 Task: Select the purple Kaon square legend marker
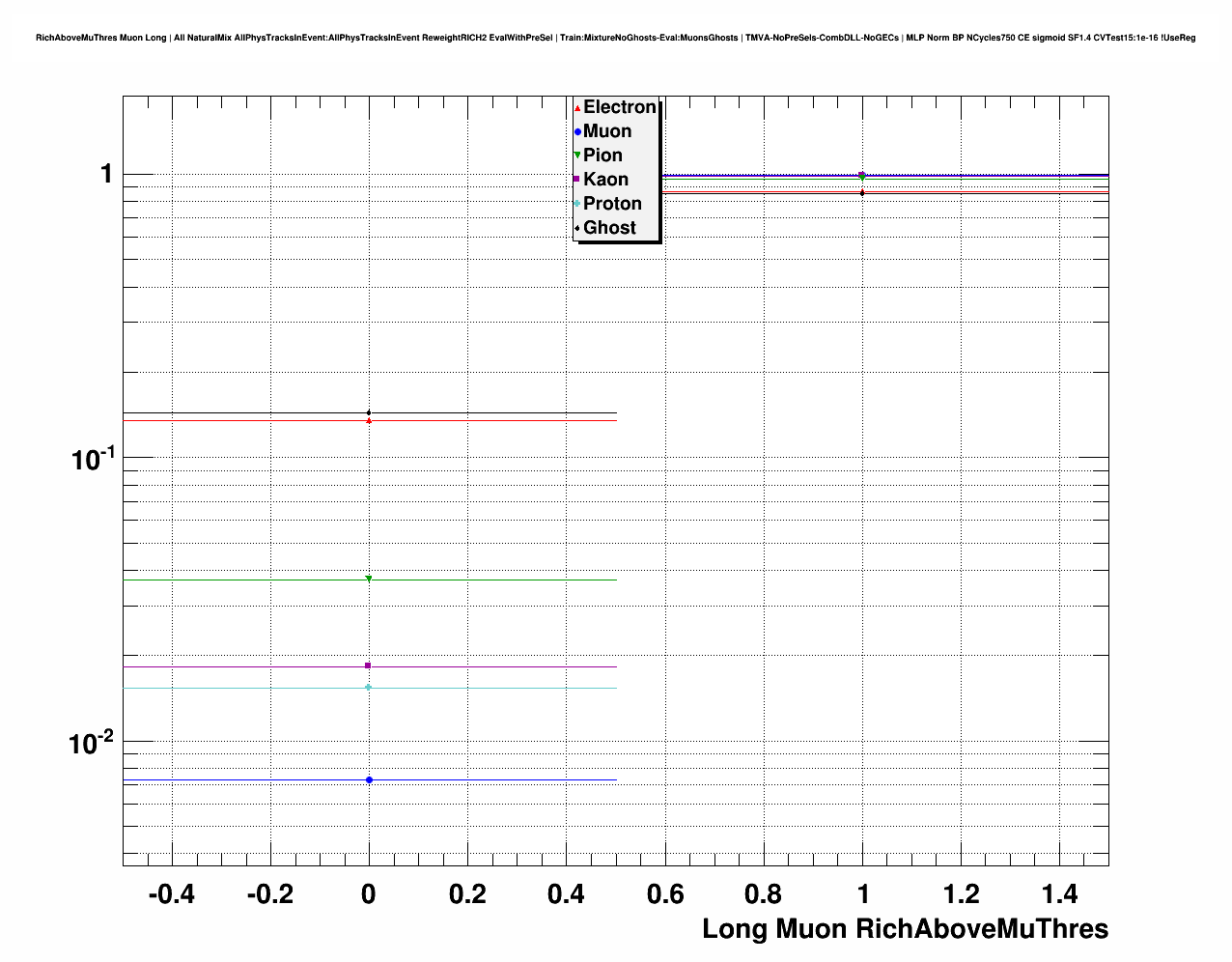click(577, 180)
